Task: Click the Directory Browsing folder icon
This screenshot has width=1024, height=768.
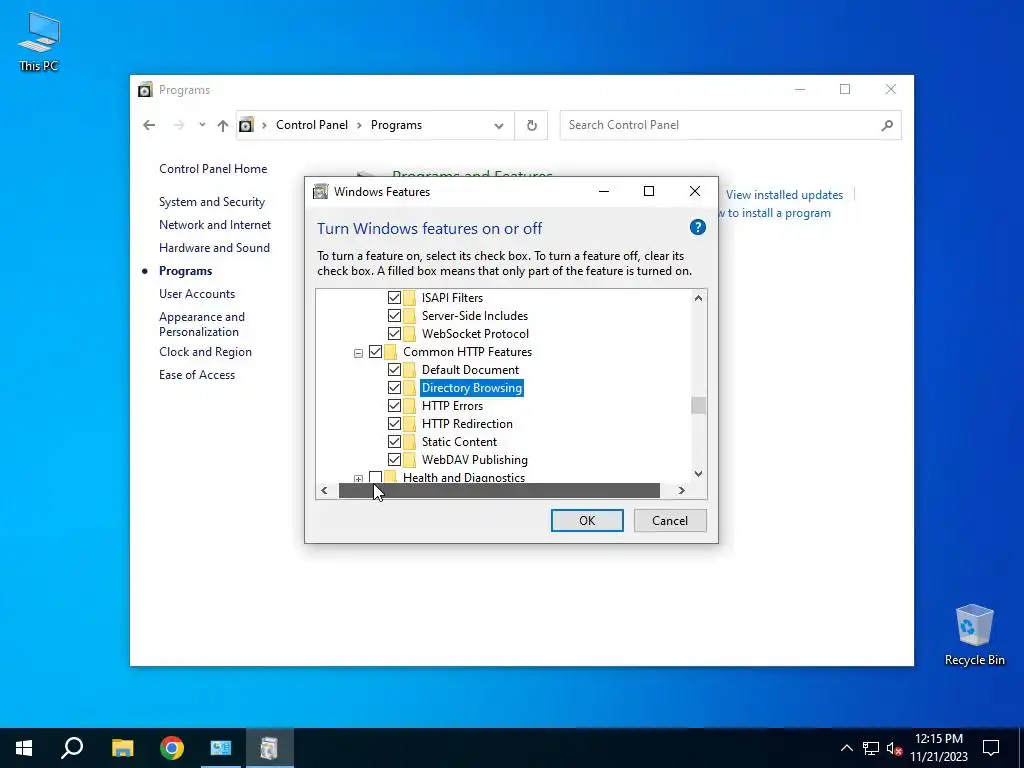Action: 409,388
